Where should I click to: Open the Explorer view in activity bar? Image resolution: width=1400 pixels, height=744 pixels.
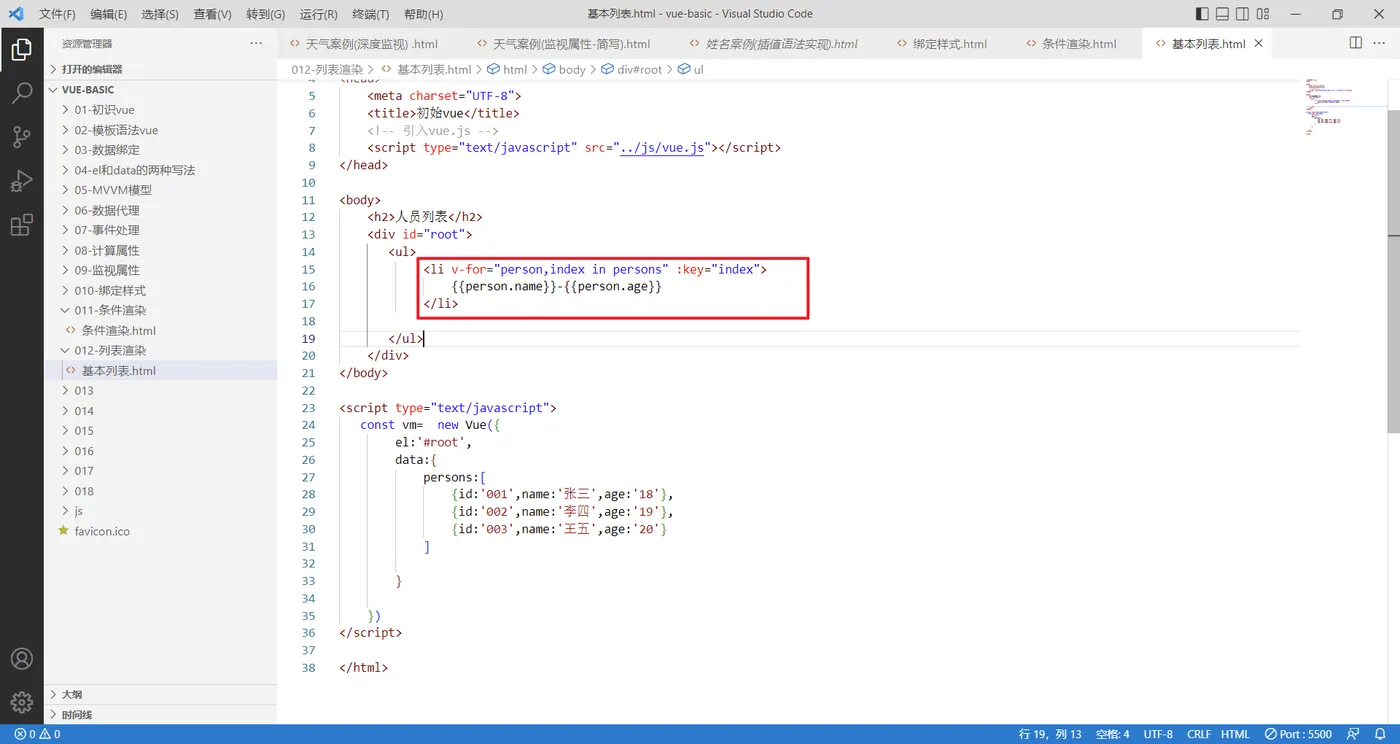(x=21, y=50)
